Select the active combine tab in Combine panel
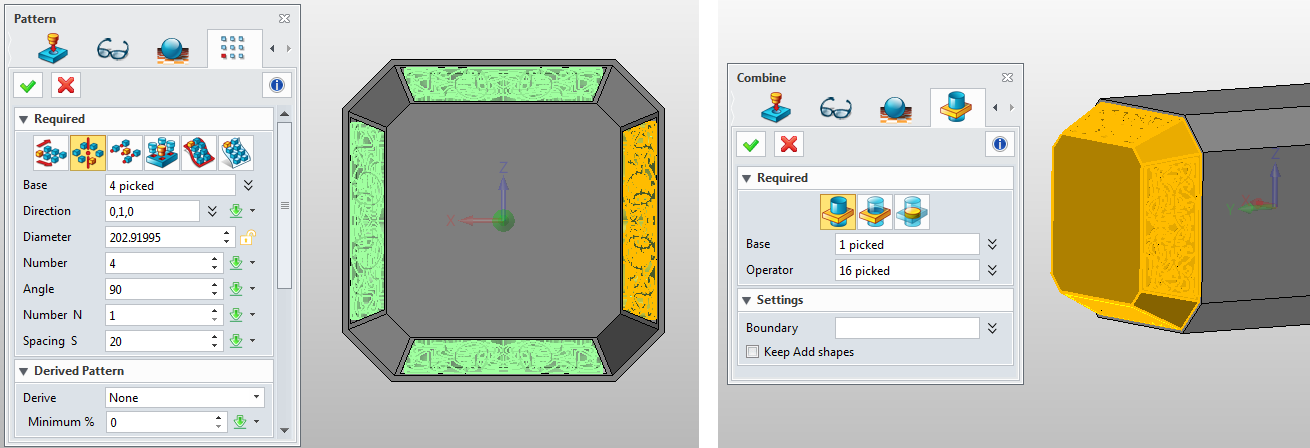The height and width of the screenshot is (448, 1310). click(x=957, y=108)
